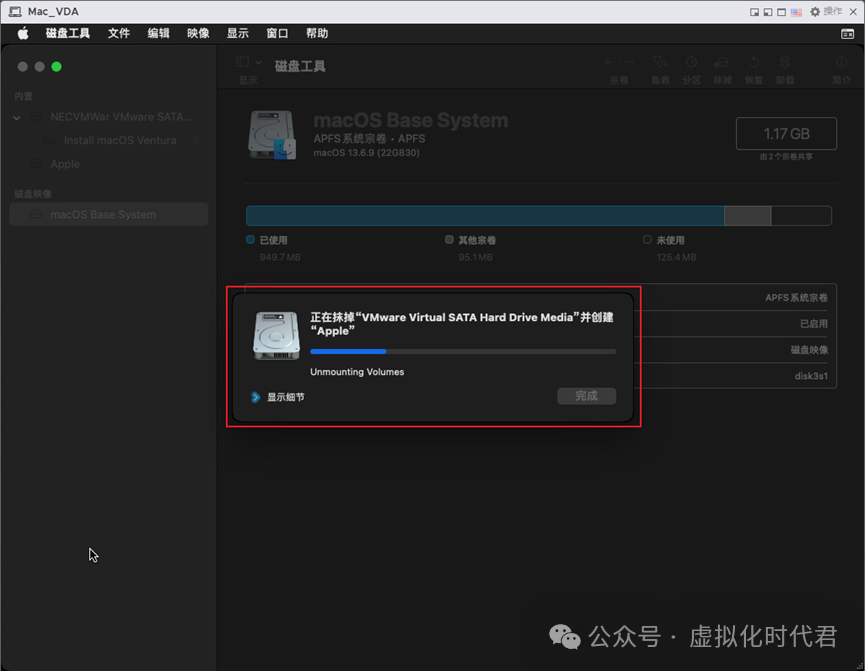Screen dimensions: 865x671
Task: Click the green zoom window button
Action: tap(56, 67)
